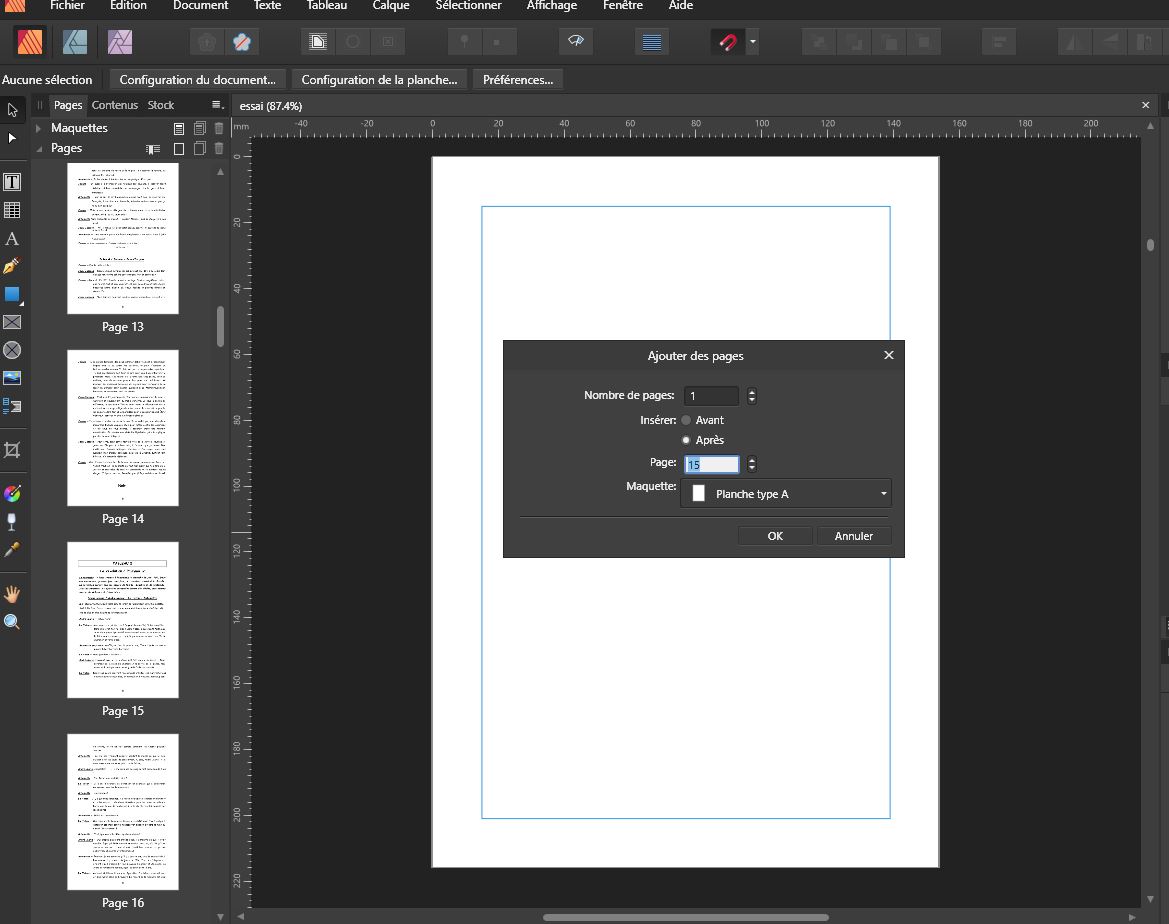This screenshot has width=1169, height=924.
Task: Open the Affichage menu
Action: coord(552,6)
